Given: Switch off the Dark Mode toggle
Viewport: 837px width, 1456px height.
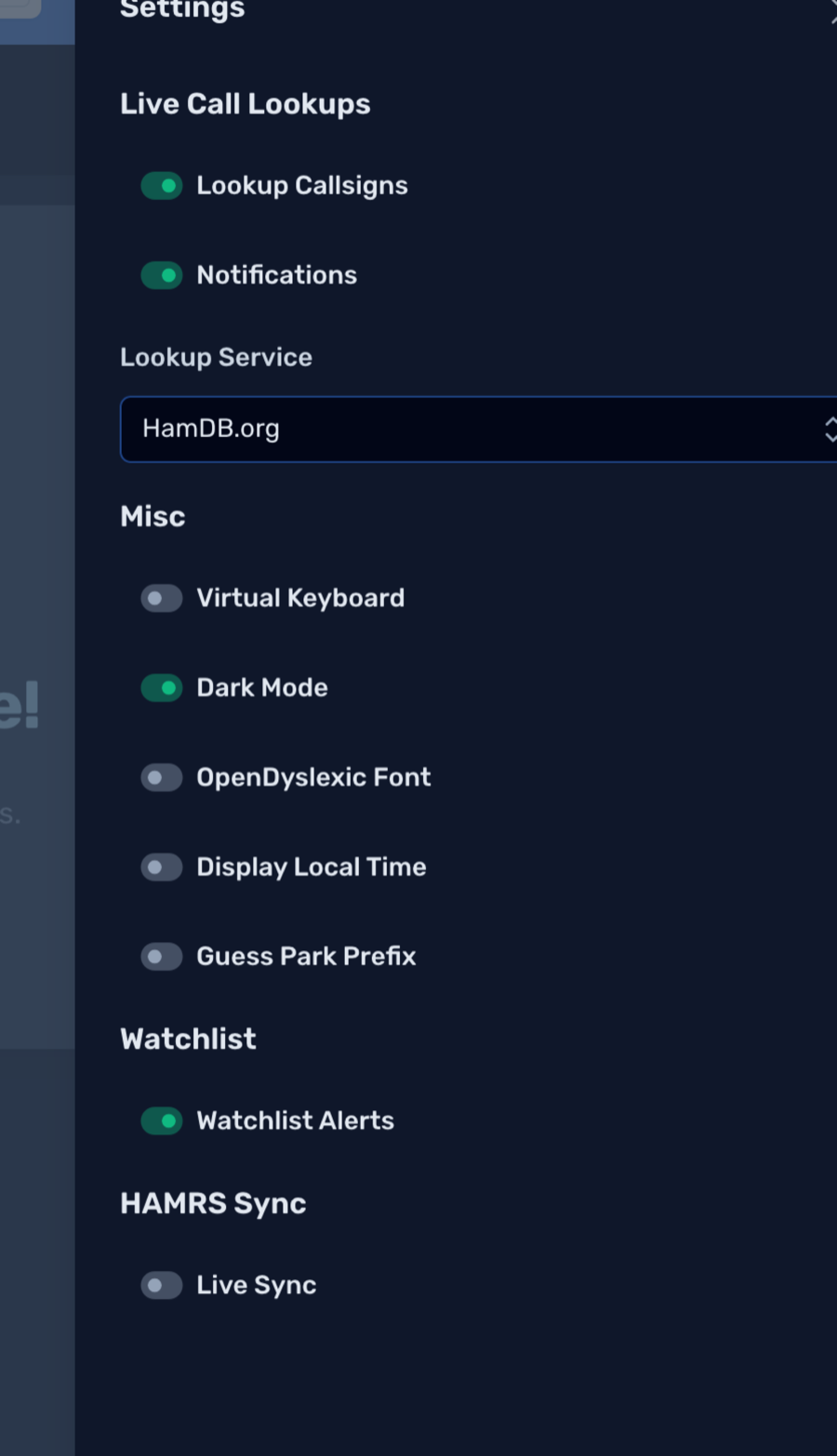Looking at the screenshot, I should point(162,688).
